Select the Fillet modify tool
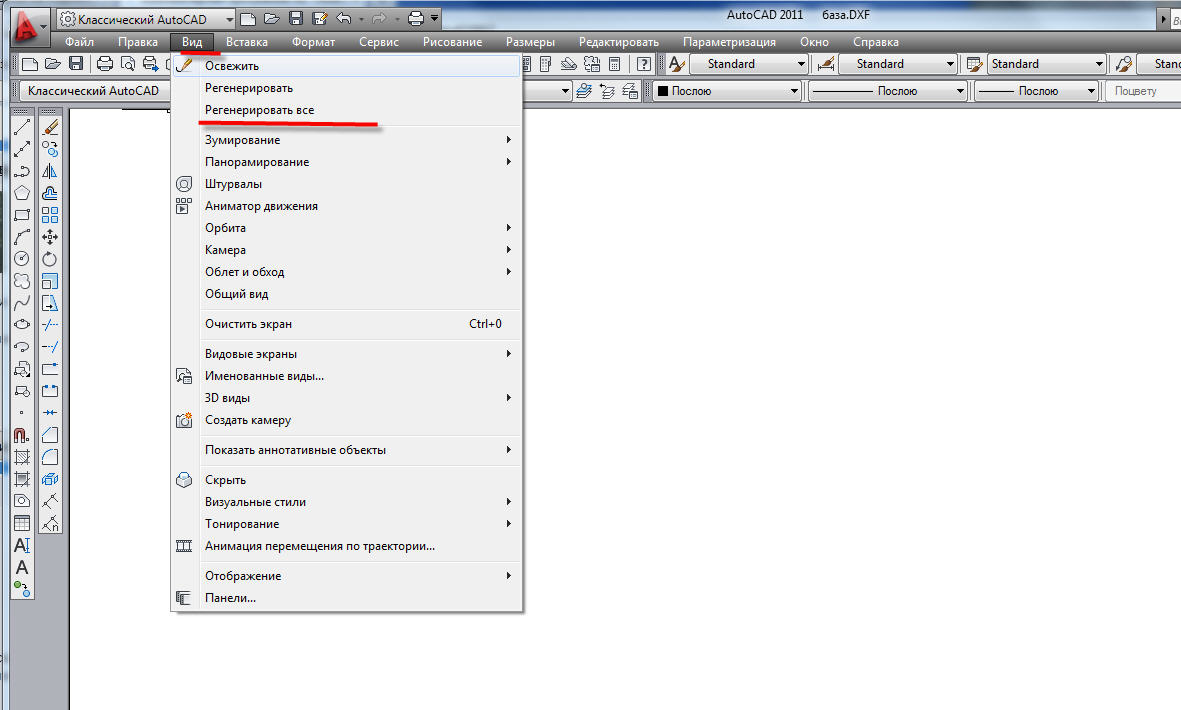The height and width of the screenshot is (710, 1181). pyautogui.click(x=50, y=457)
